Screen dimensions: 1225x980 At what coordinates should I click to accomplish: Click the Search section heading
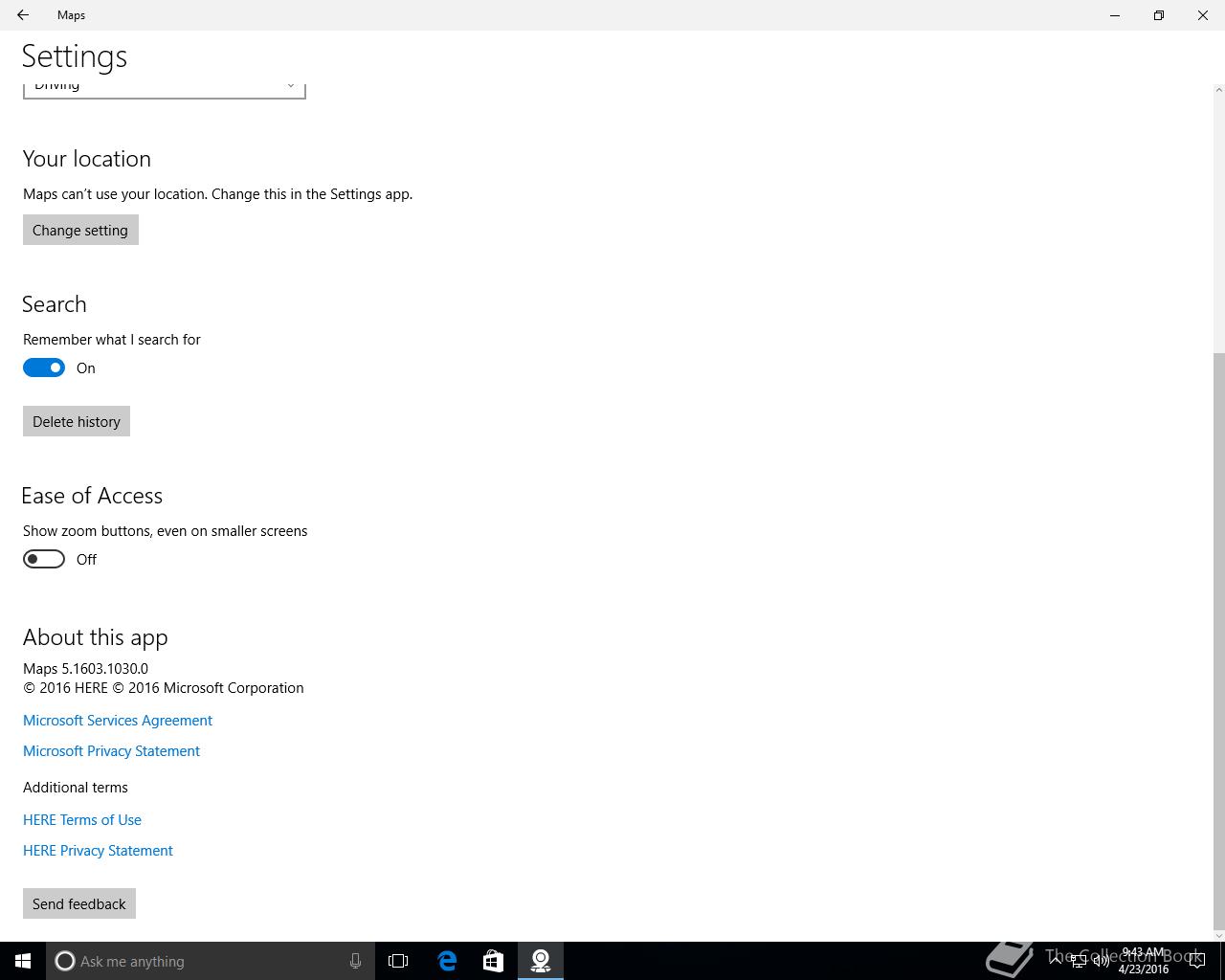55,304
